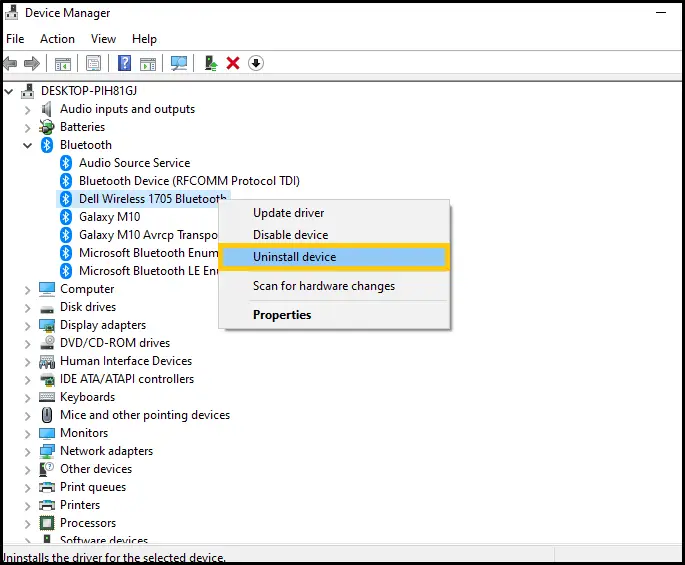Click the DVD/CD-ROM drives category icon
This screenshot has width=685, height=565.
coord(47,343)
